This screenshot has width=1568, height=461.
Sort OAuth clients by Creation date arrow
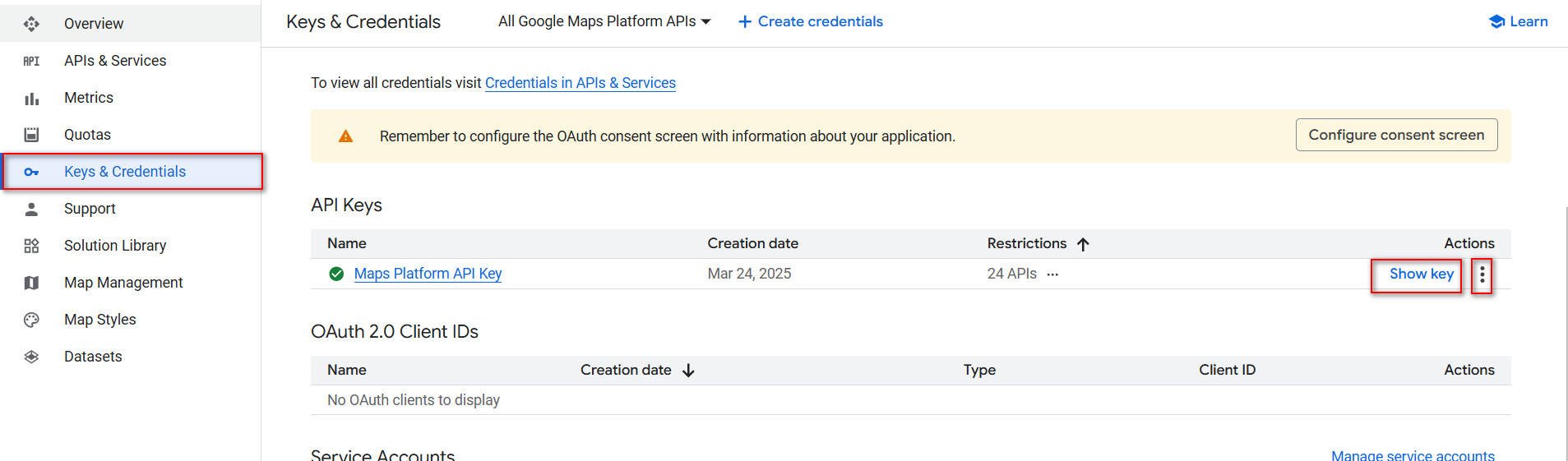688,371
